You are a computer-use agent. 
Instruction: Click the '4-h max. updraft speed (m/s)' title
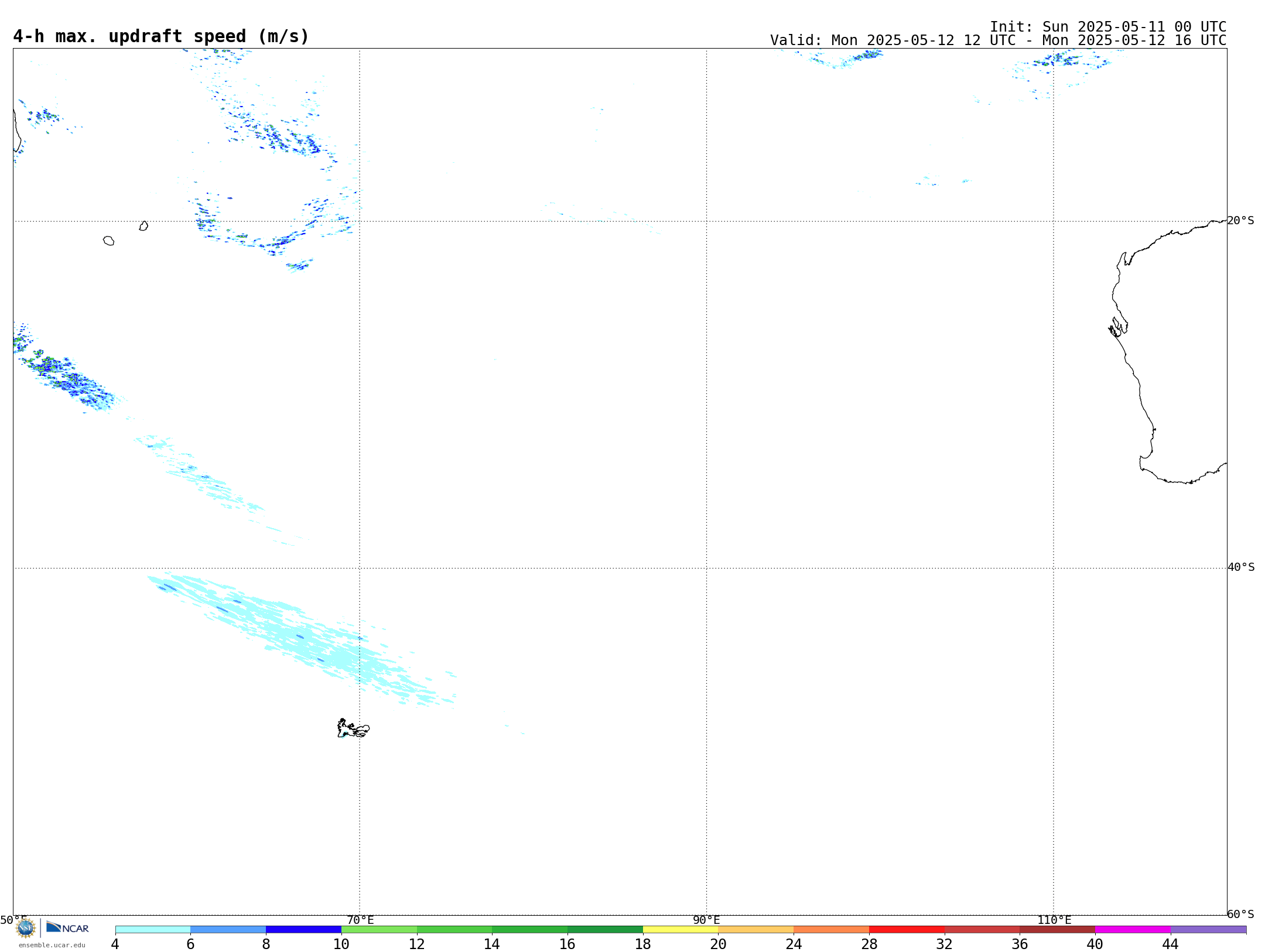pos(161,36)
